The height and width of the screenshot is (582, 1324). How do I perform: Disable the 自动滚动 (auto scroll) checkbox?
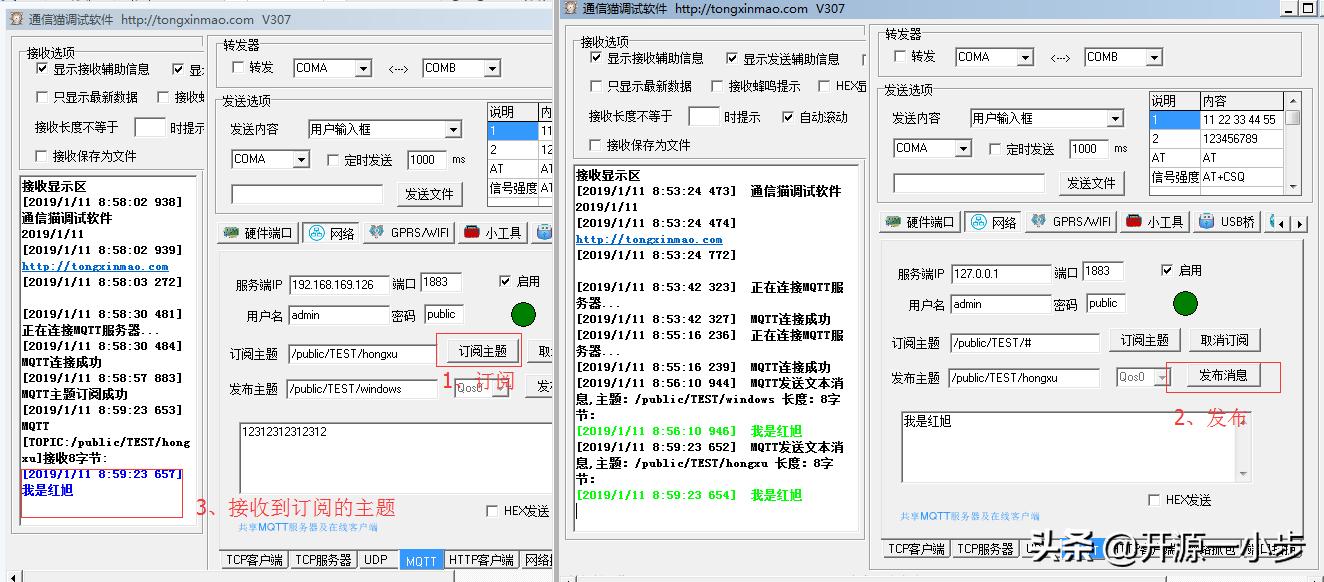789,117
